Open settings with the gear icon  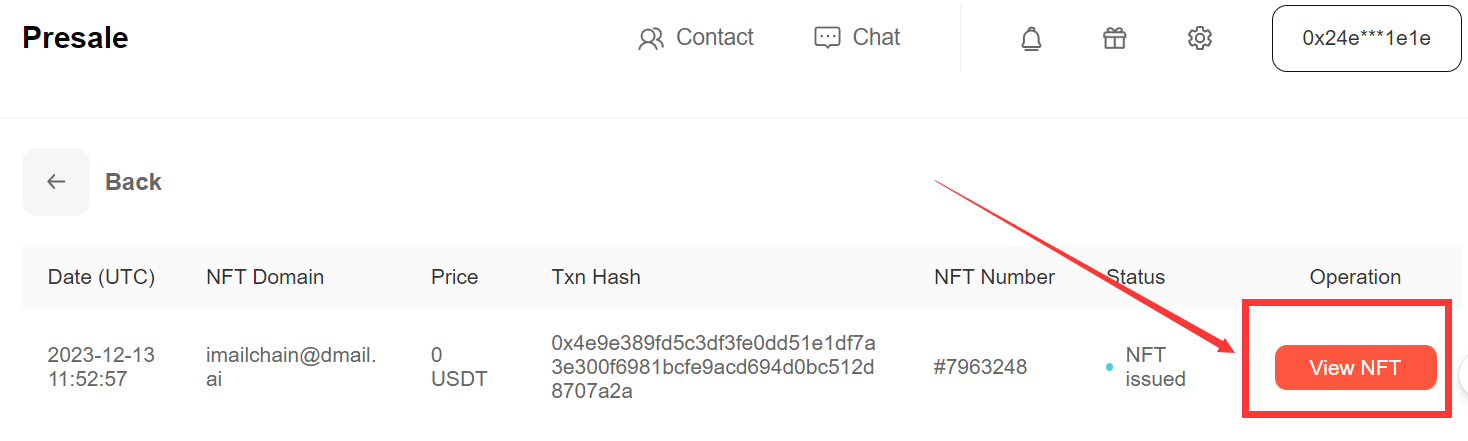(x=1200, y=38)
